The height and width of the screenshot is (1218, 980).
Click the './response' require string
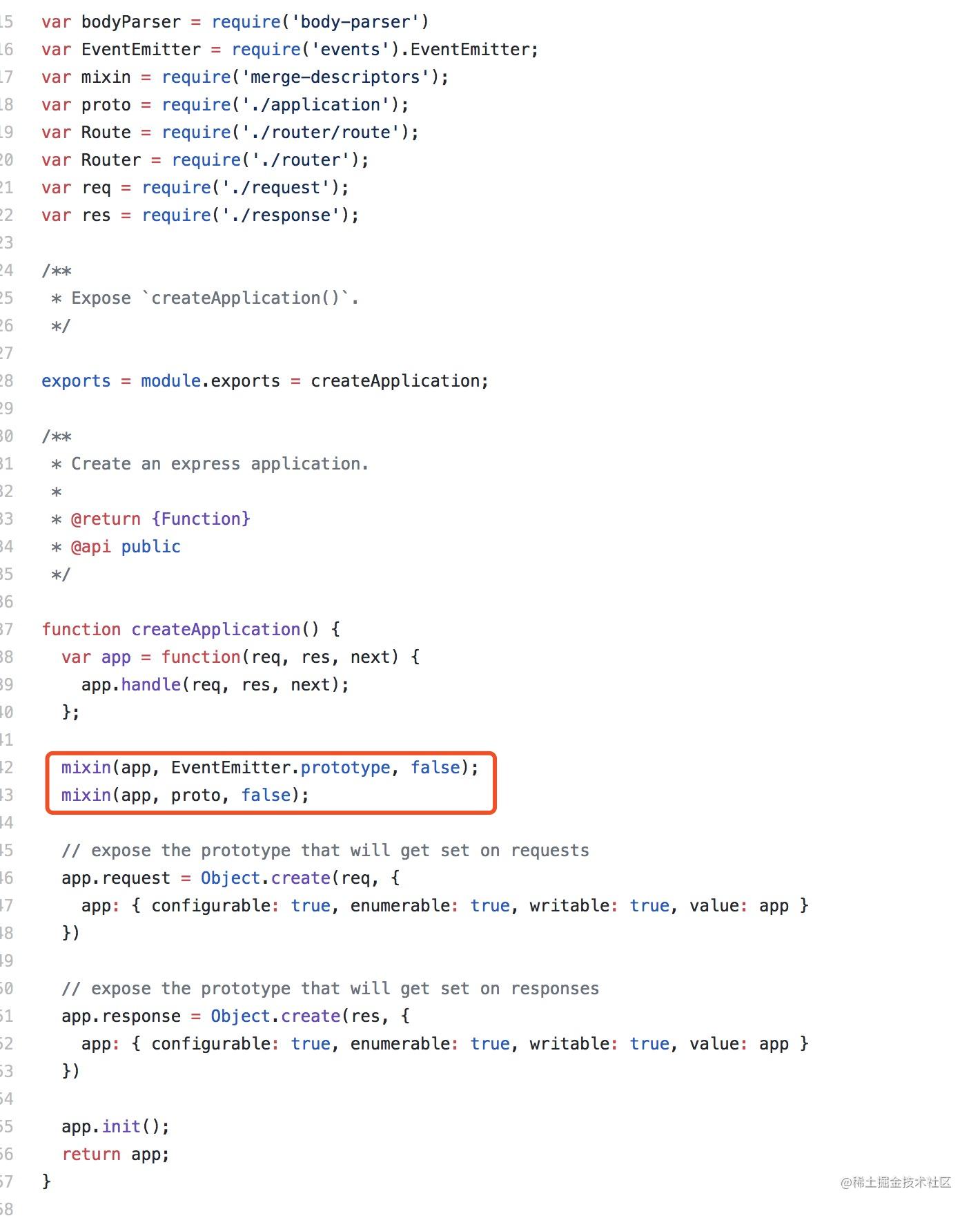pyautogui.click(x=281, y=215)
